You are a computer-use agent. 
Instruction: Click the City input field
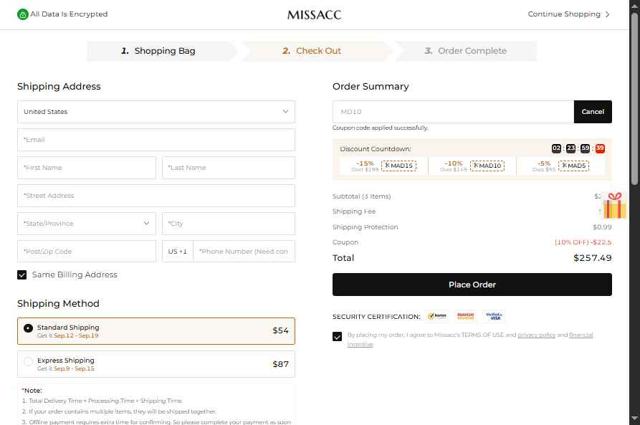coord(229,223)
